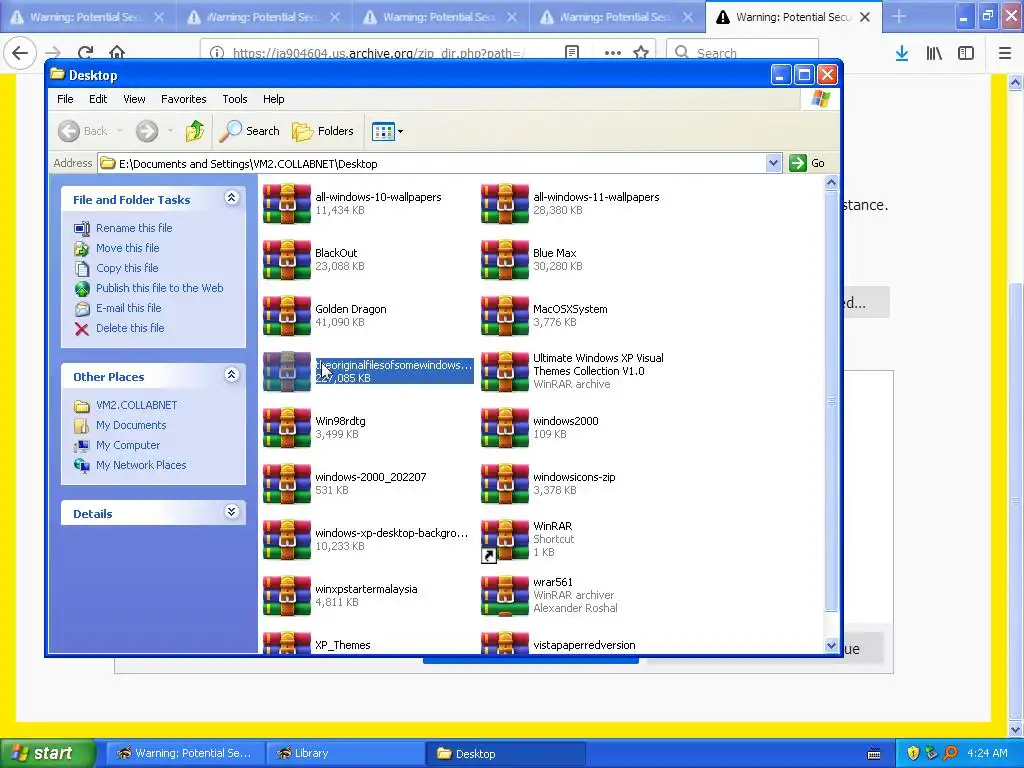Click Delete this file link
Screen dimensions: 1024x768
(130, 328)
